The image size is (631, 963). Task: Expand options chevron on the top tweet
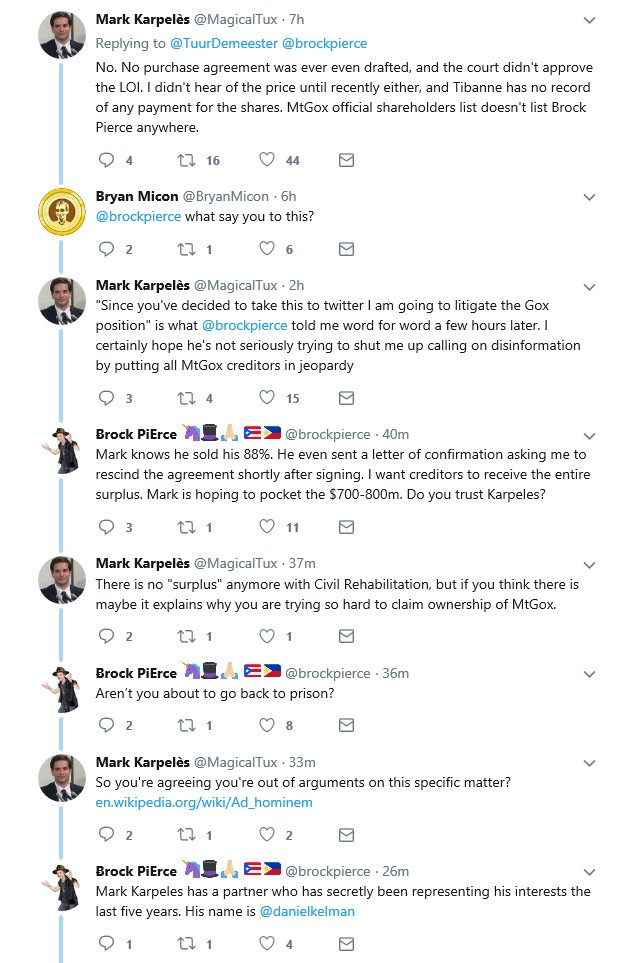click(x=589, y=20)
